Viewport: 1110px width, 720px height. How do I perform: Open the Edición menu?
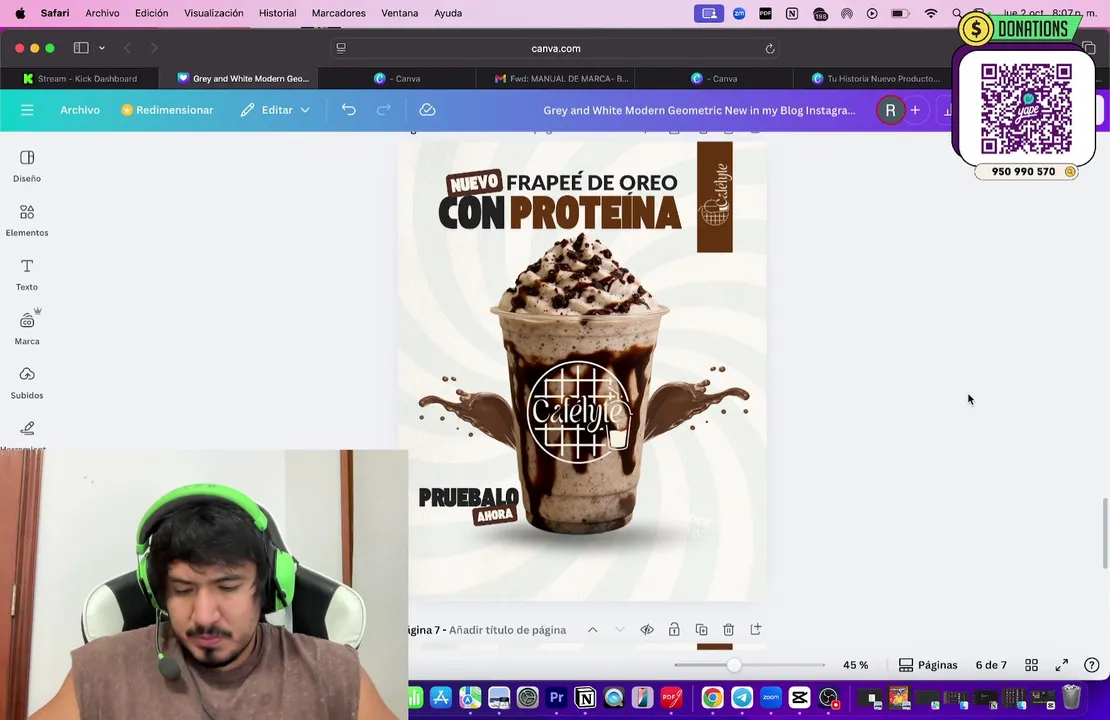pos(151,13)
